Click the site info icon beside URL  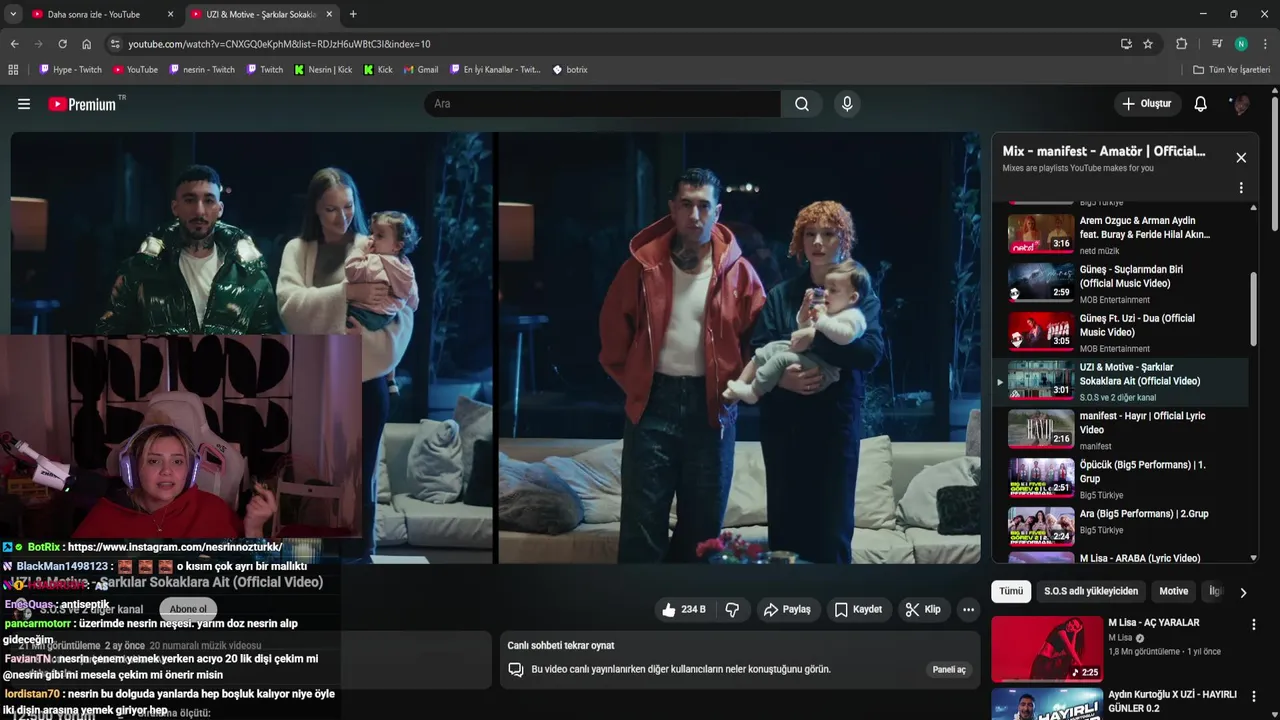click(x=115, y=44)
